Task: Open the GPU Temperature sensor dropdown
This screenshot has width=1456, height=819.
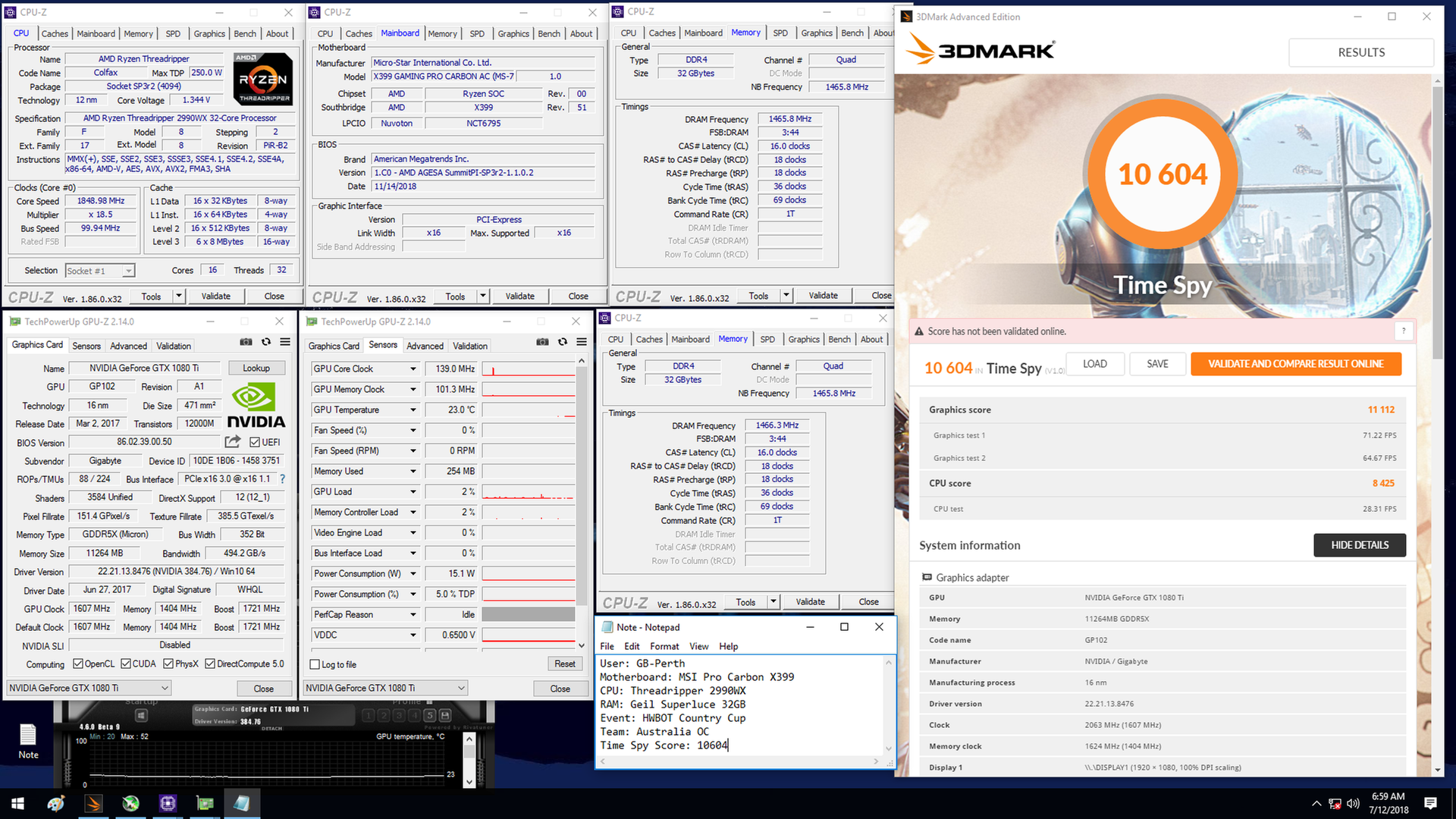Action: point(413,409)
